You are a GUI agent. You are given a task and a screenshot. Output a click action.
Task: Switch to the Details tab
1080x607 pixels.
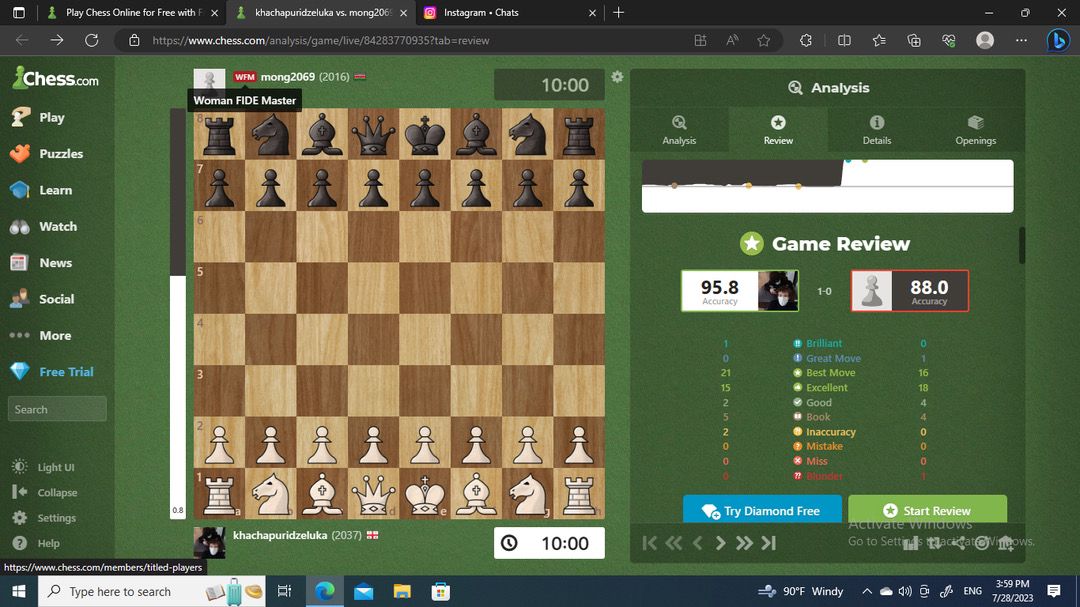click(876, 129)
